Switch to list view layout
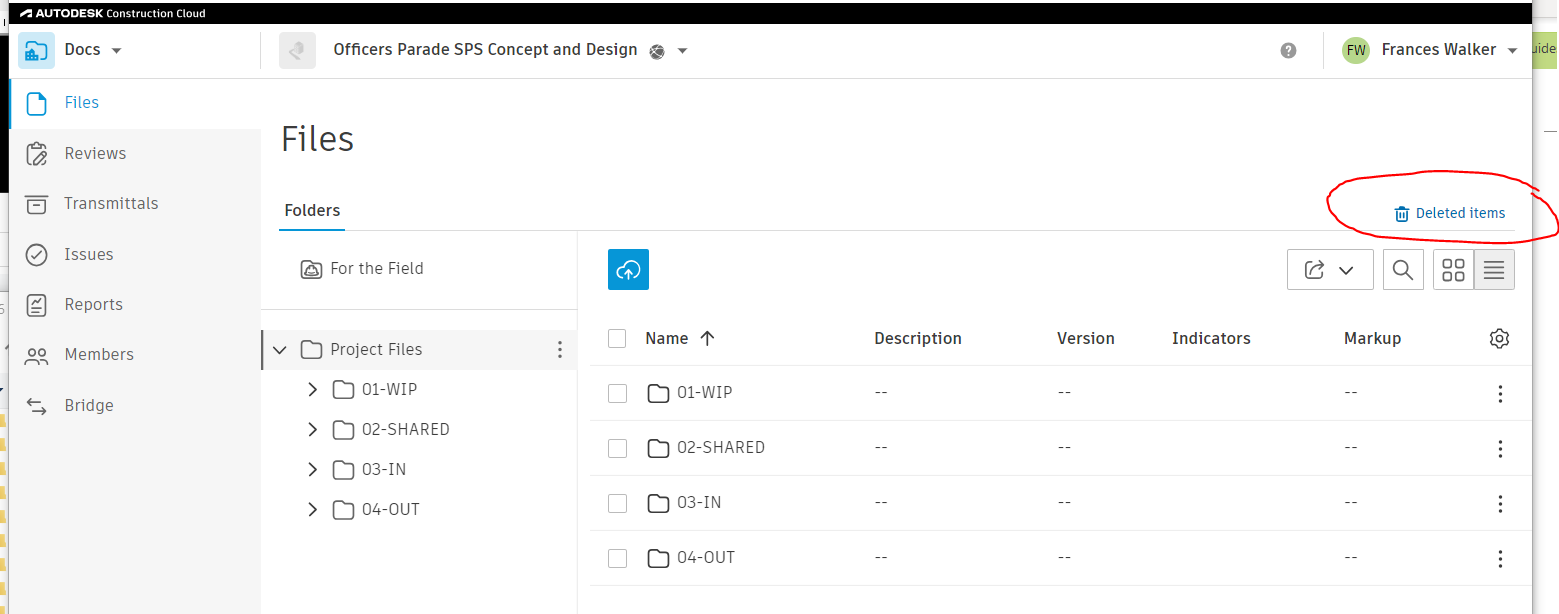 click(x=1494, y=270)
